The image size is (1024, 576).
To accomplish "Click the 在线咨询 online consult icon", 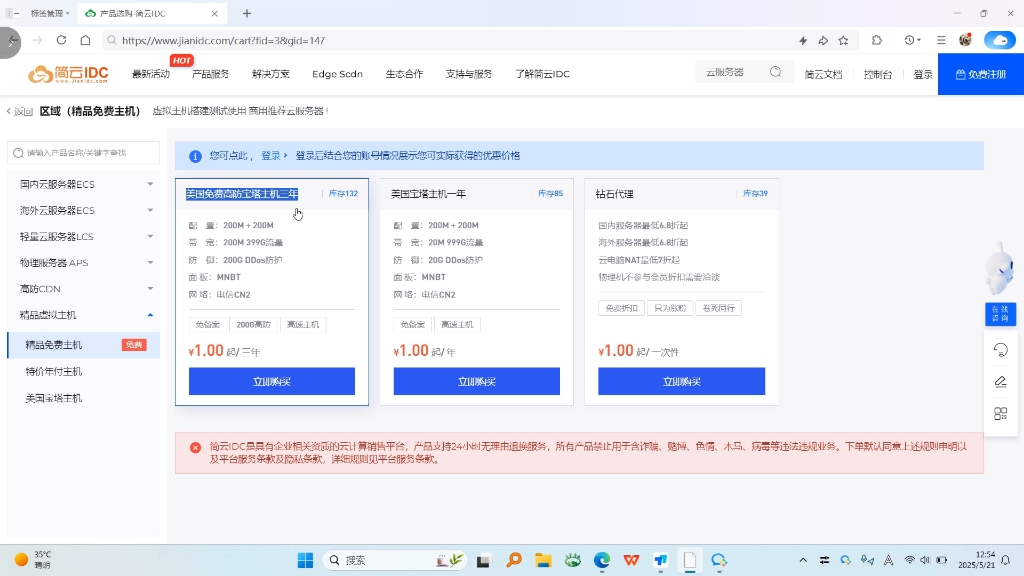I will pyautogui.click(x=1000, y=313).
